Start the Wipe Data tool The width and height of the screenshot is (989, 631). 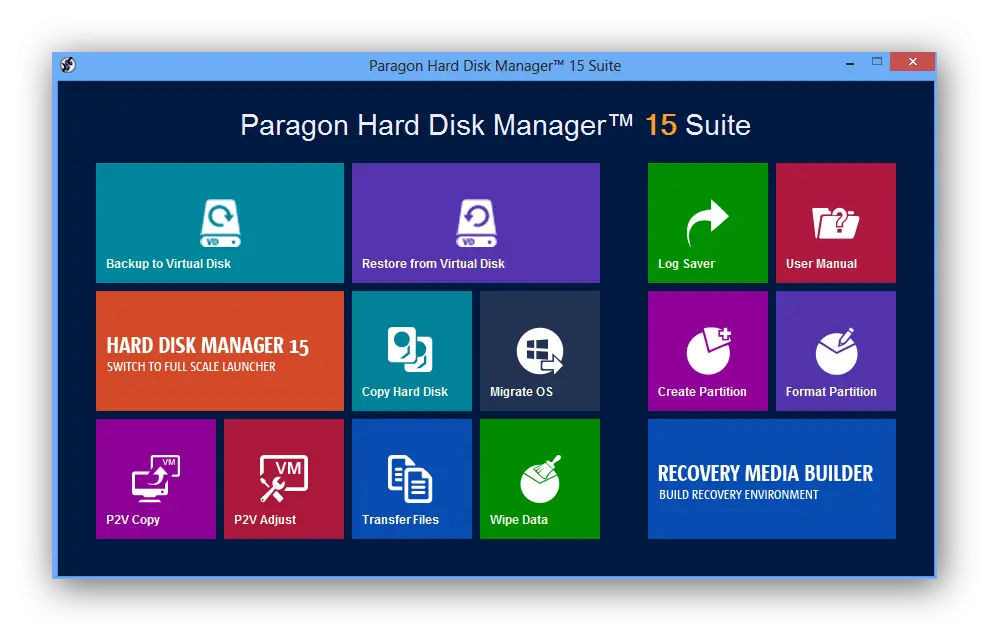coord(540,479)
